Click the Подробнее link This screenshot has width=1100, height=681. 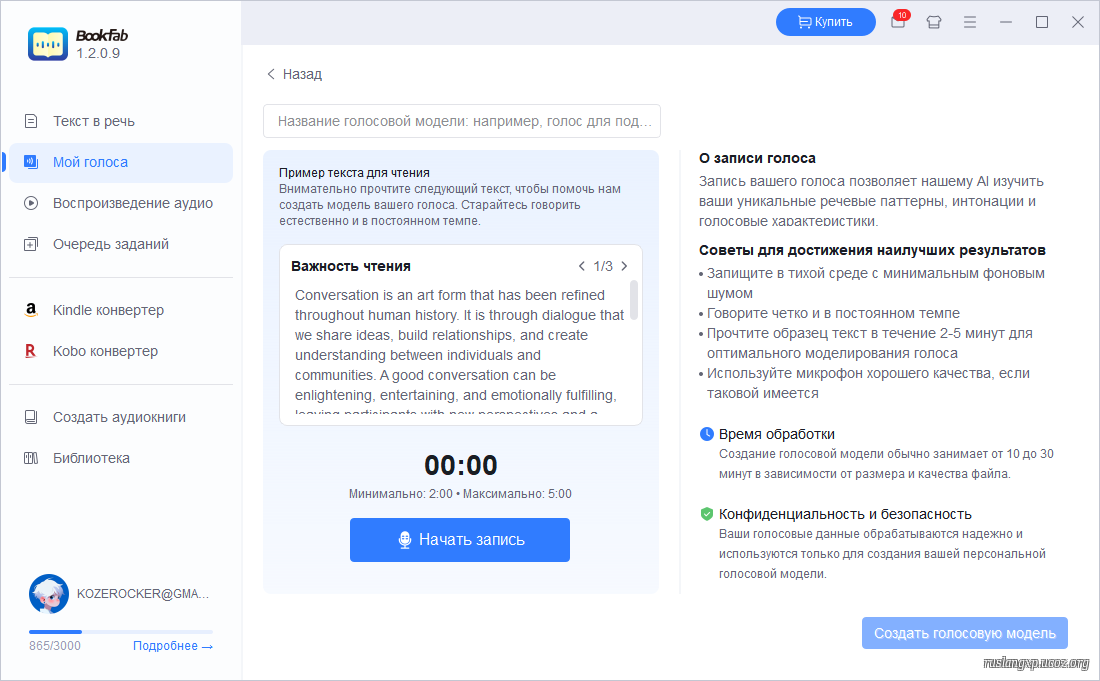pyautogui.click(x=172, y=646)
